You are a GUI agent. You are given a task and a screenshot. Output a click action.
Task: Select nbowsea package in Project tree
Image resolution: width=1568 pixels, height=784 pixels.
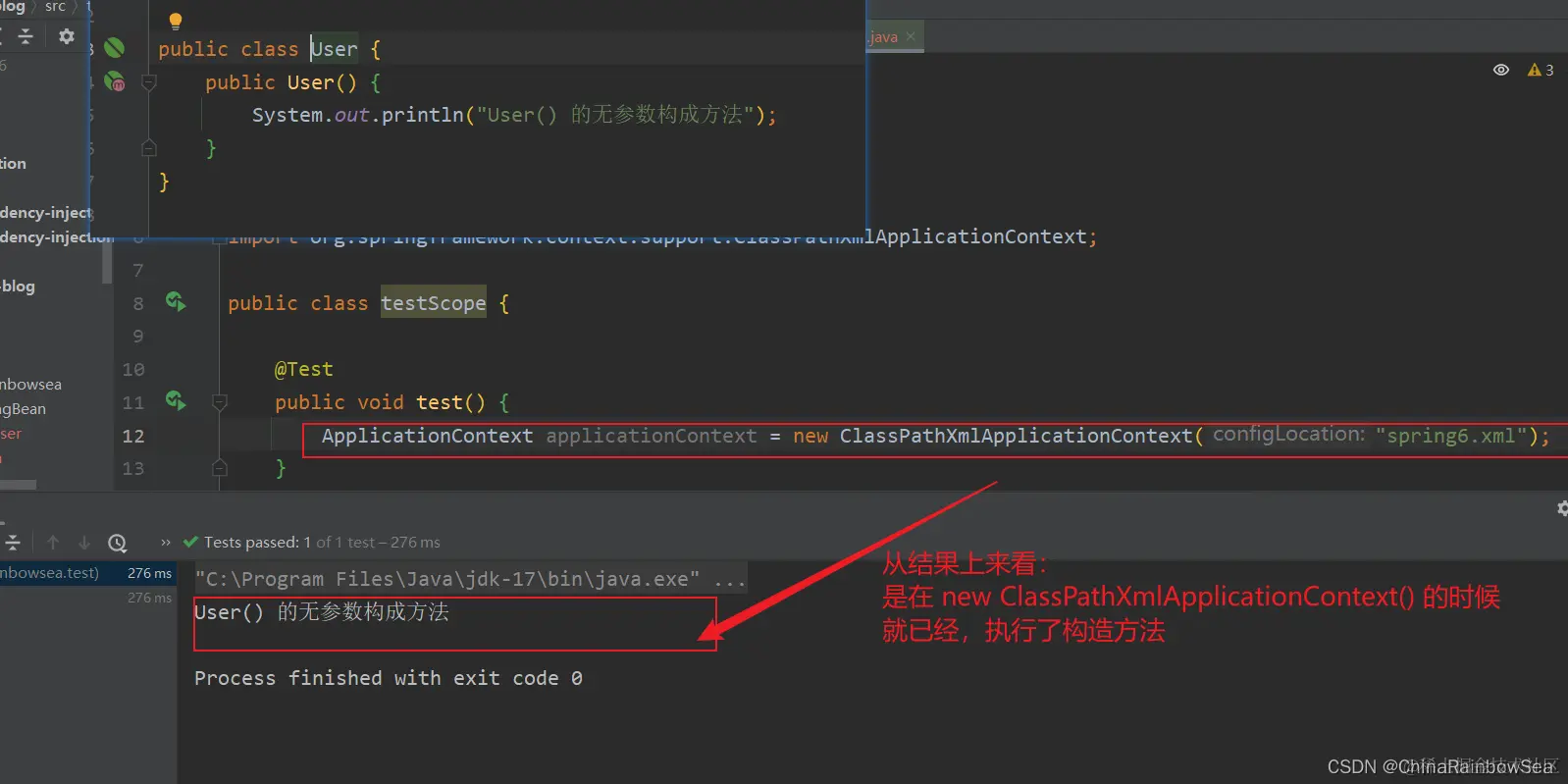click(x=30, y=385)
